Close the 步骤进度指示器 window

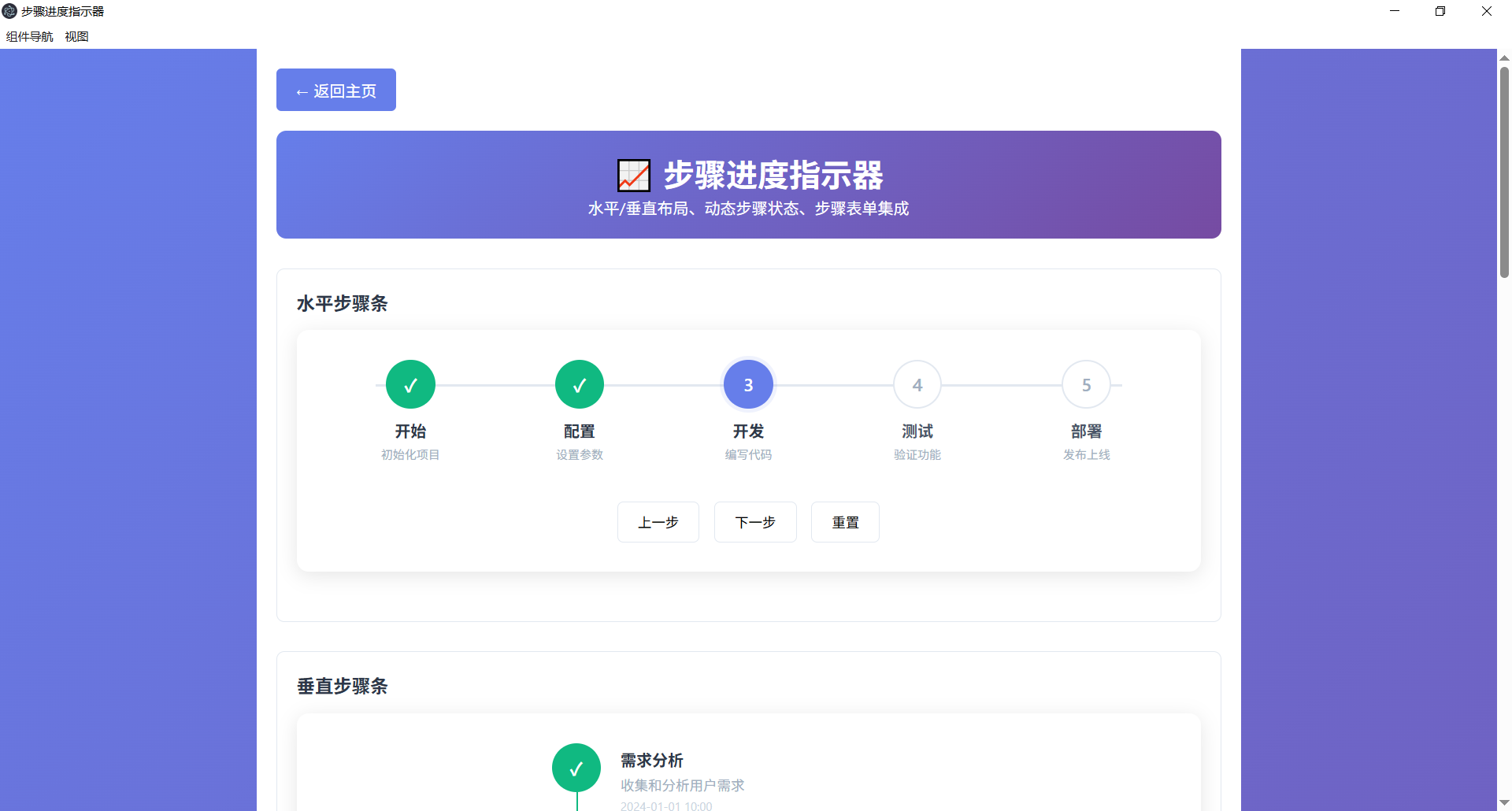(x=1487, y=11)
